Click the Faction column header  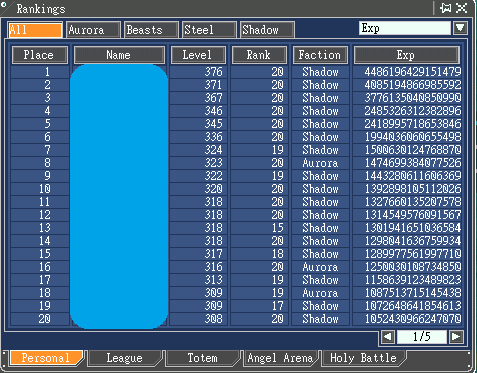click(320, 55)
